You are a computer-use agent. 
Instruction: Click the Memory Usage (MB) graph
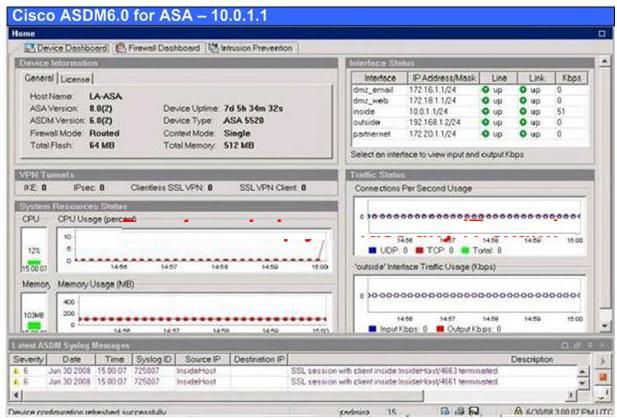[x=194, y=313]
